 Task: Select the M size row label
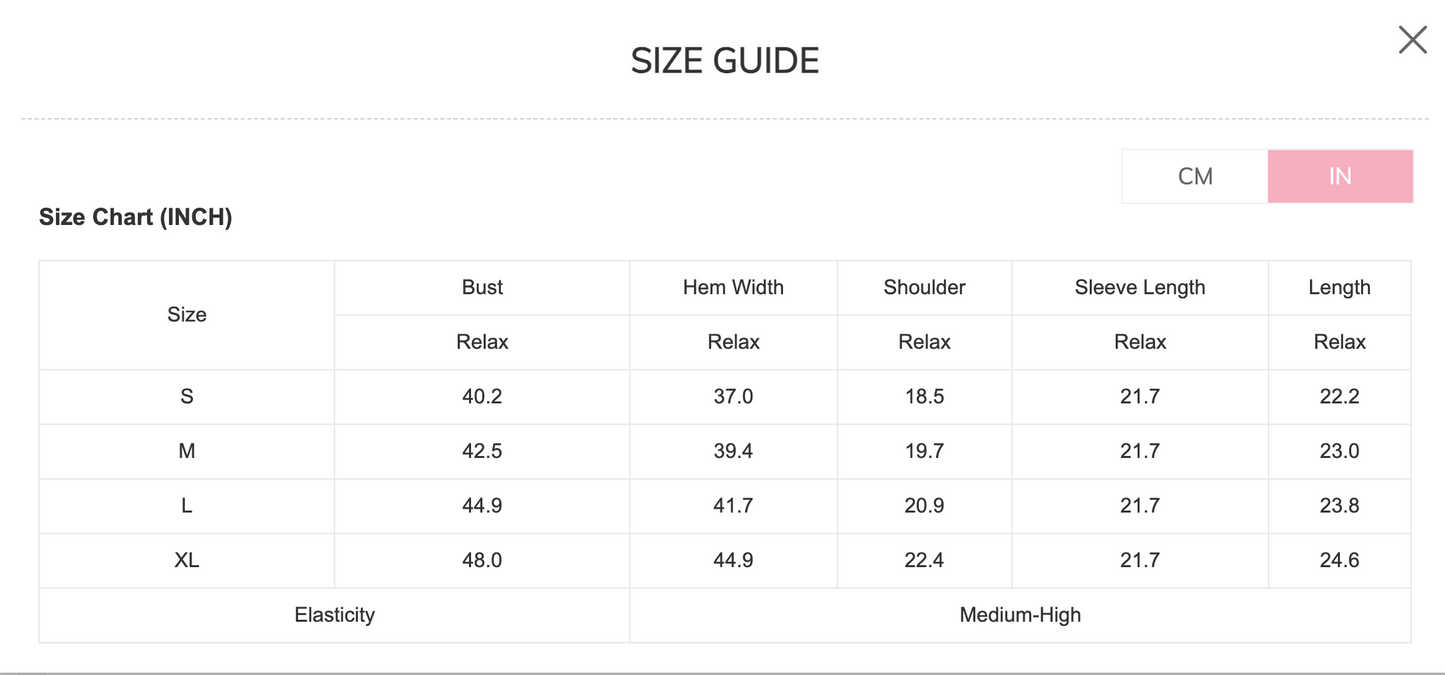[187, 452]
